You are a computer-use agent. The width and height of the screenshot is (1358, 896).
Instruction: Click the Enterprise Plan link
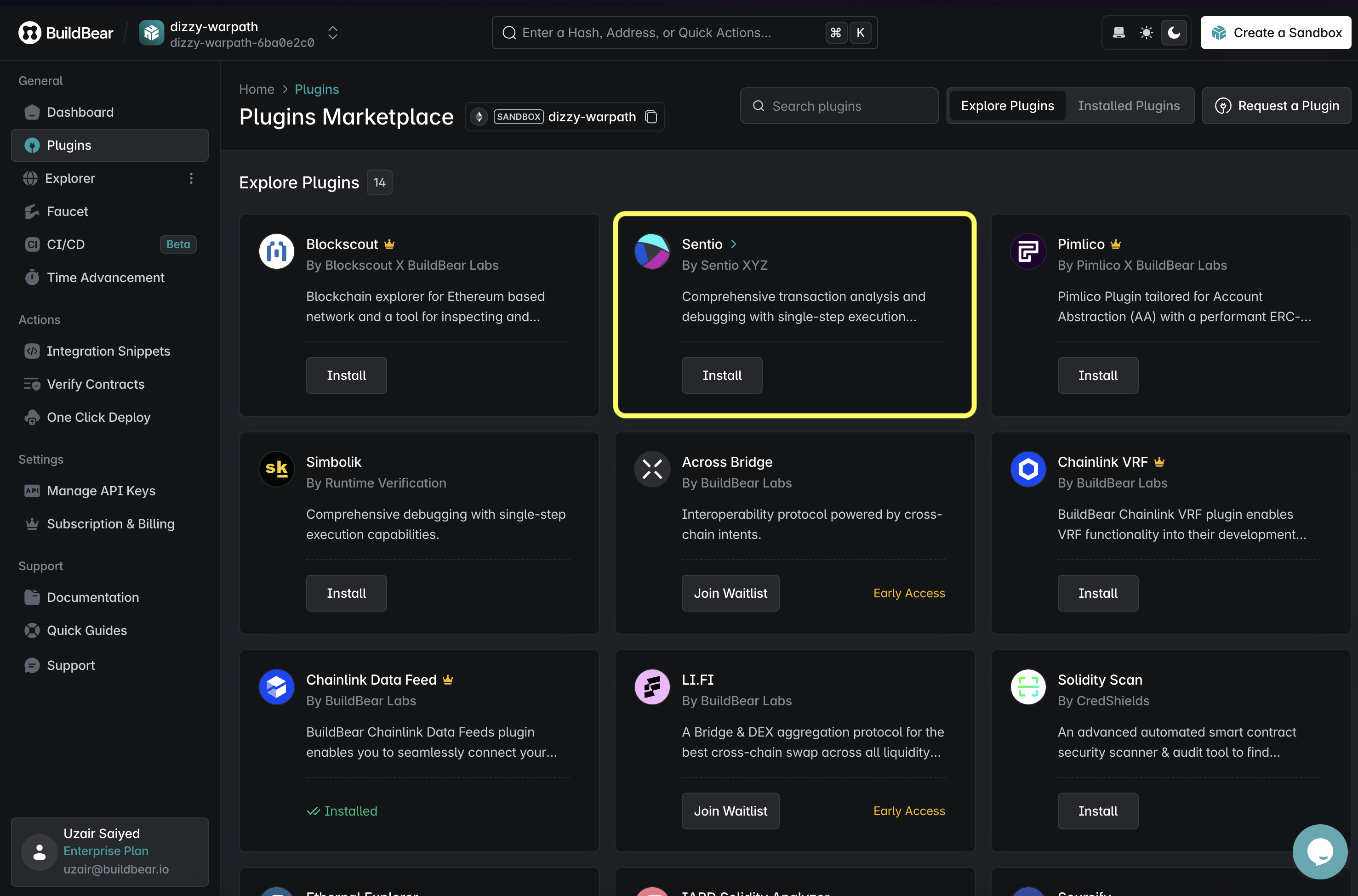click(x=106, y=851)
